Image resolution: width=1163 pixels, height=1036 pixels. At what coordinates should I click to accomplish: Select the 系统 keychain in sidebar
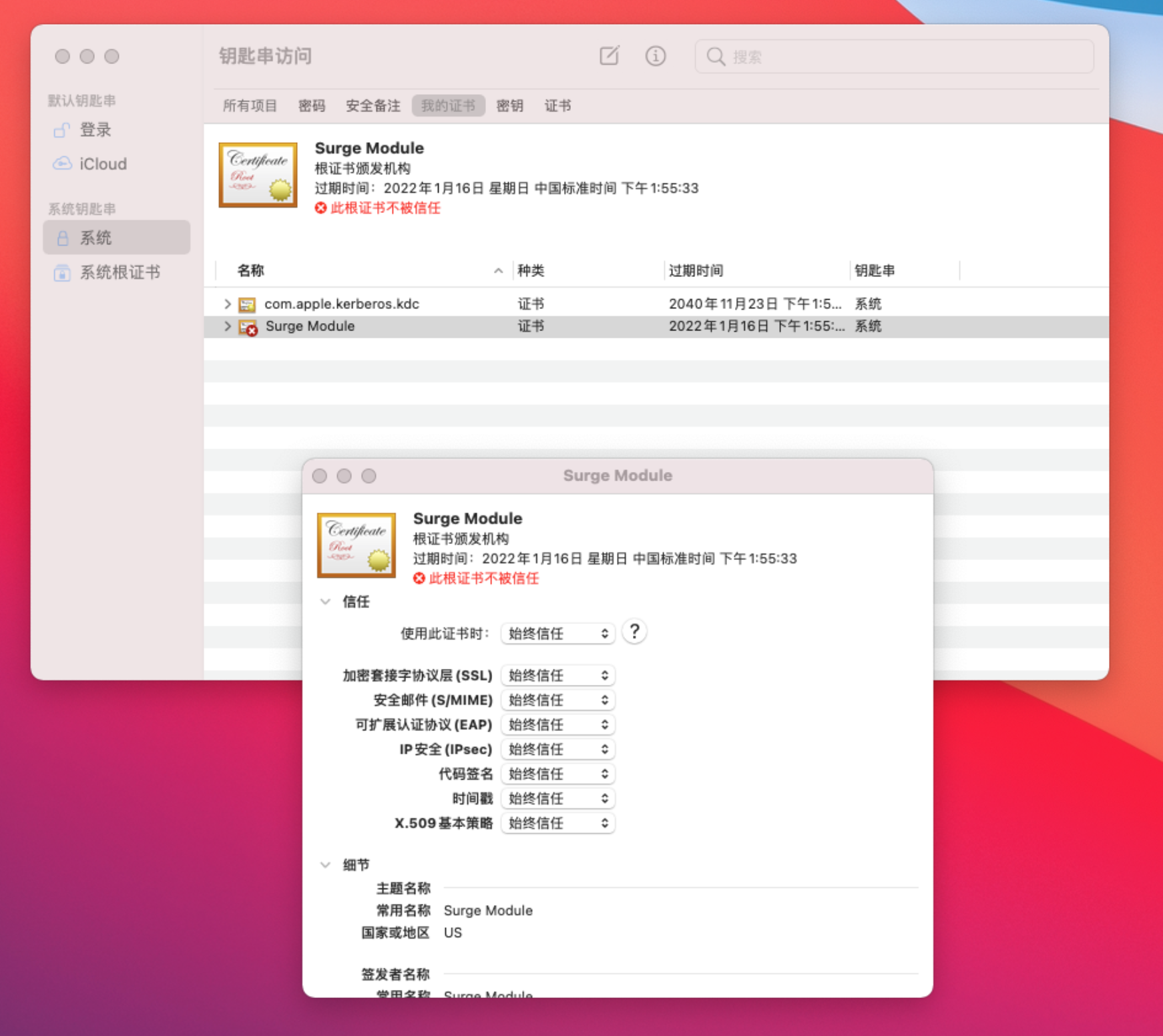click(x=117, y=238)
